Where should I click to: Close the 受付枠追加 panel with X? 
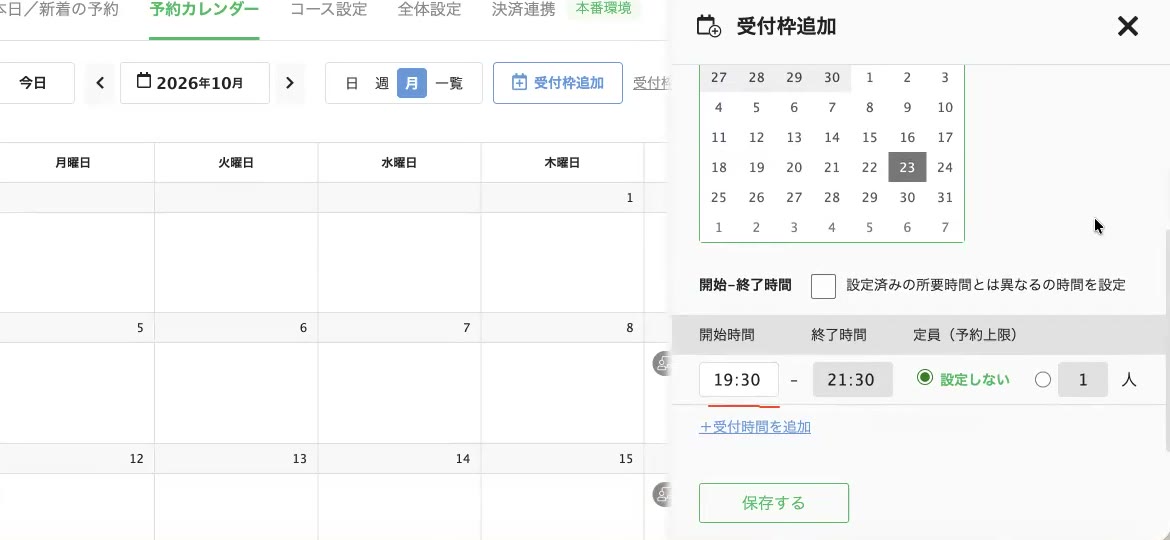coord(1127,27)
